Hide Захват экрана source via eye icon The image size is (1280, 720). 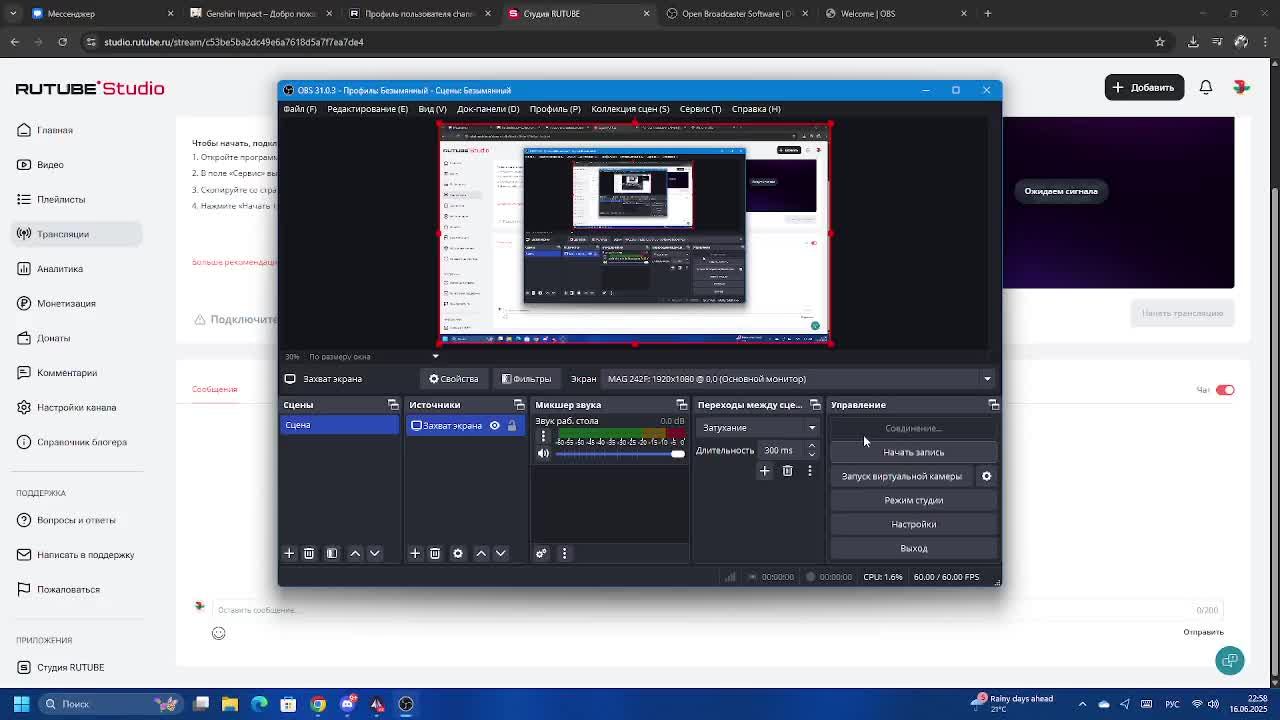[x=494, y=426]
